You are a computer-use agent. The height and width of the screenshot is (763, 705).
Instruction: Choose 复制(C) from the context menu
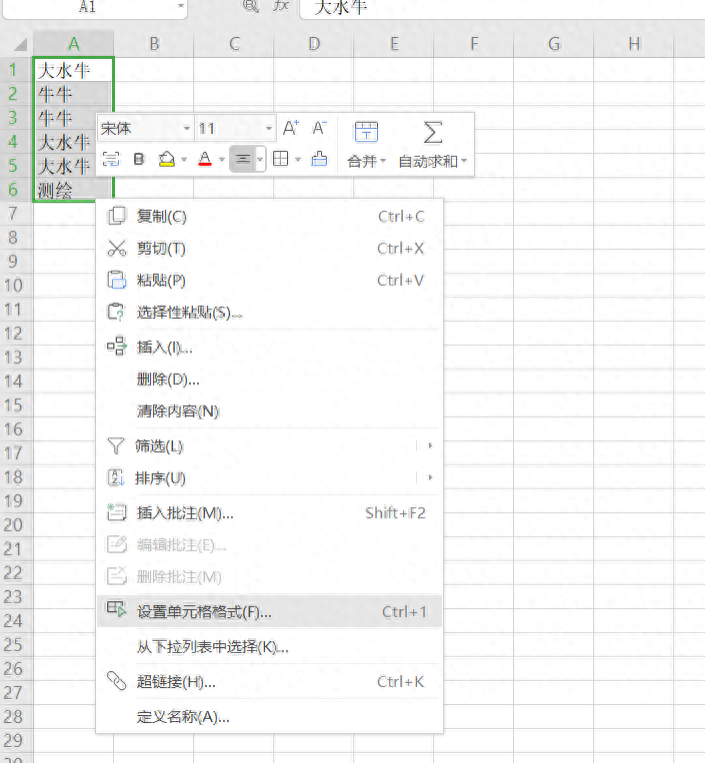[x=270, y=217]
